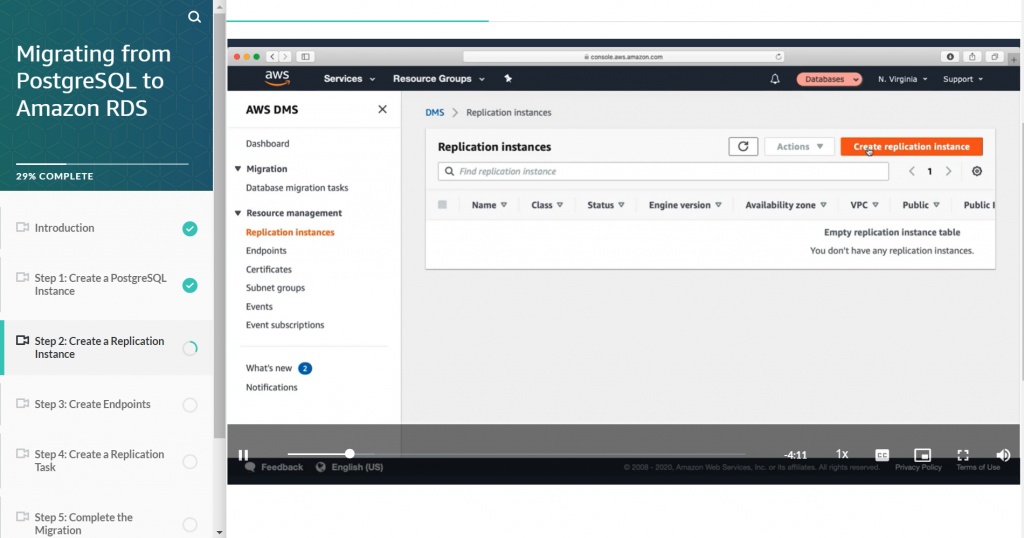Open the Actions dropdown
1024x538 pixels.
click(x=799, y=146)
